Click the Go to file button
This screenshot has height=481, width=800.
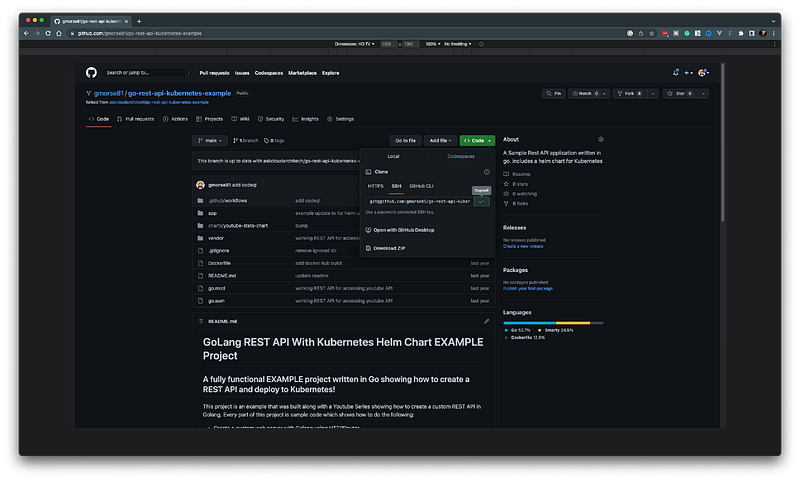(406, 140)
